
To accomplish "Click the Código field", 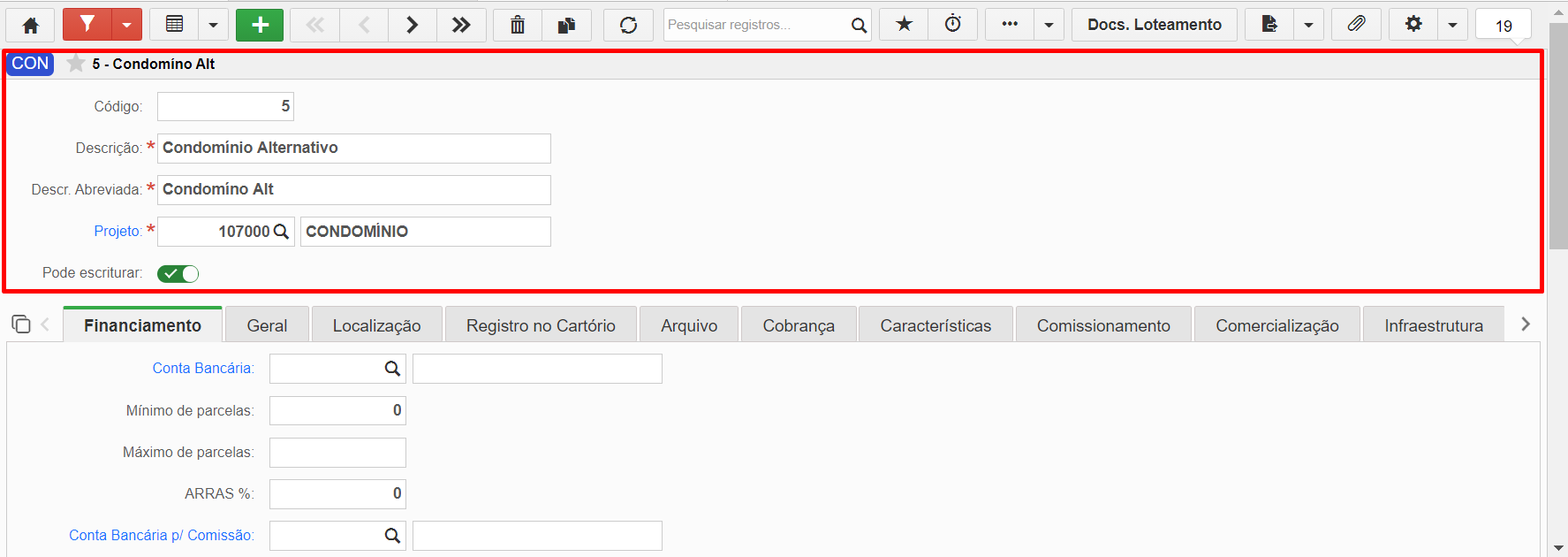I will point(225,106).
